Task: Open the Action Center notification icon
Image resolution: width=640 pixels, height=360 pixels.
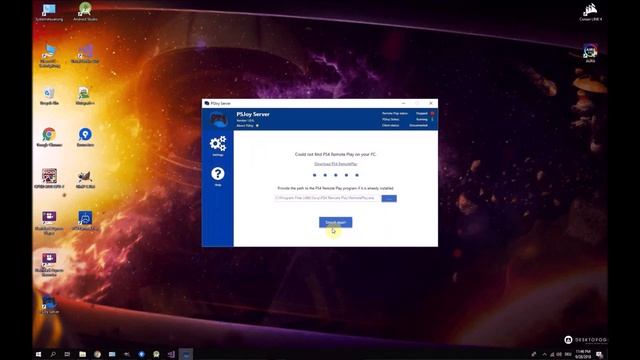Action: click(600, 354)
